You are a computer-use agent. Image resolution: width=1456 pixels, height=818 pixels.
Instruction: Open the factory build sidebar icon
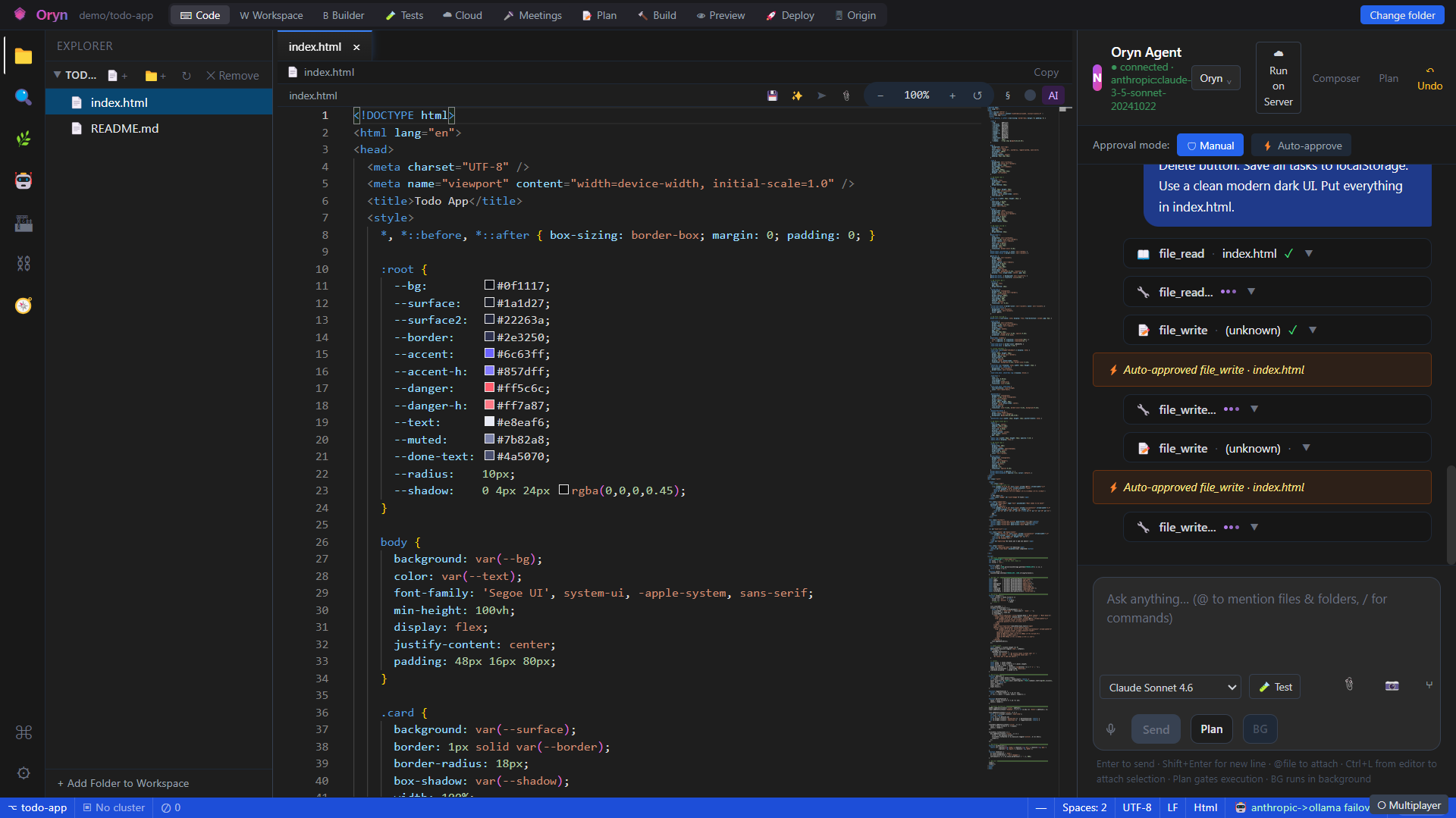coord(24,223)
